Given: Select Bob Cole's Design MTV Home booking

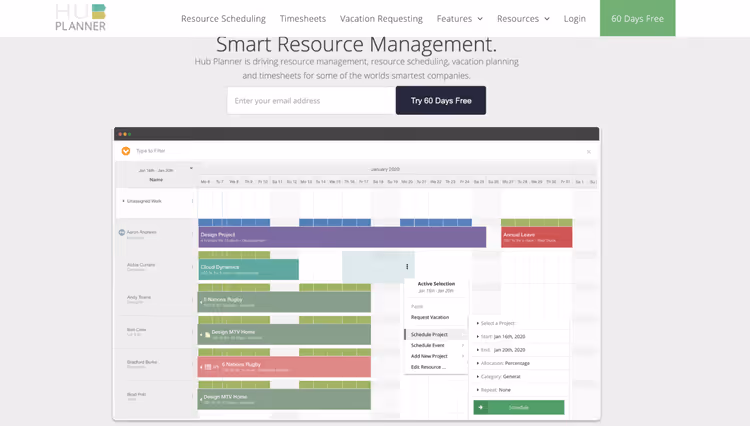Looking at the screenshot, I should click(x=285, y=334).
